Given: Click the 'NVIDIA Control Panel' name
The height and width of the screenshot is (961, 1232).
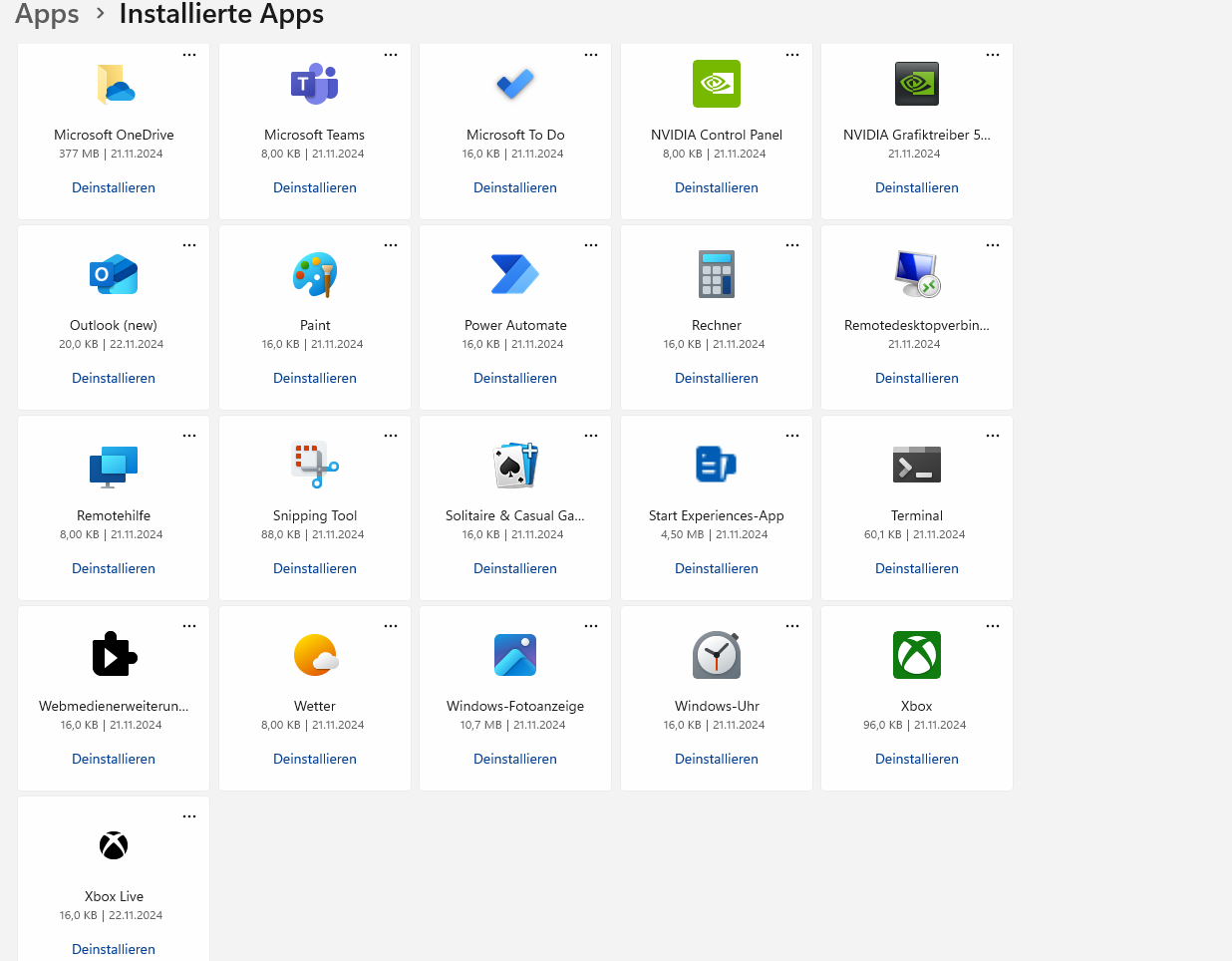Looking at the screenshot, I should point(717,135).
